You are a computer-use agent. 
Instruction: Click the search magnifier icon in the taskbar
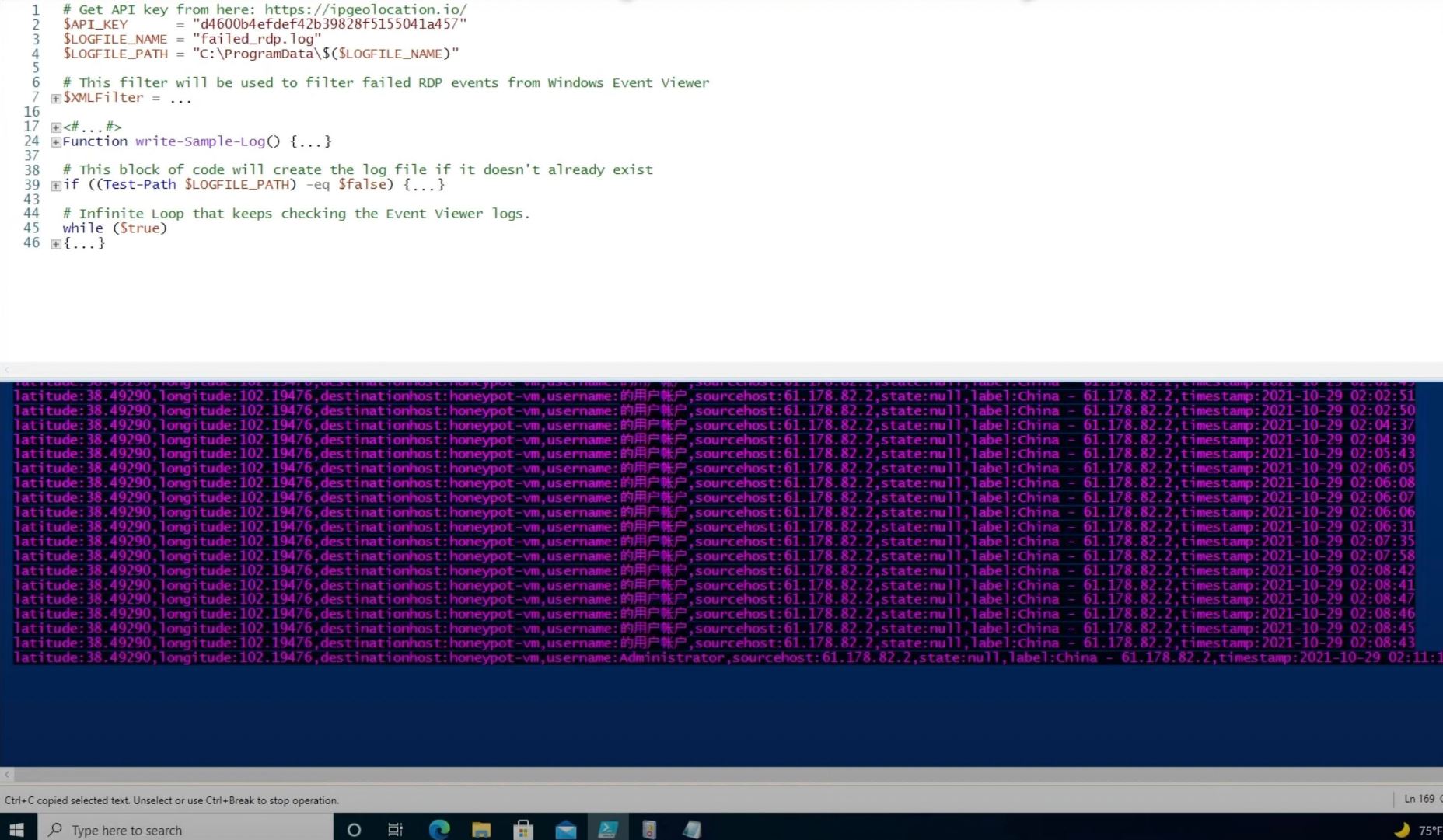pyautogui.click(x=55, y=830)
